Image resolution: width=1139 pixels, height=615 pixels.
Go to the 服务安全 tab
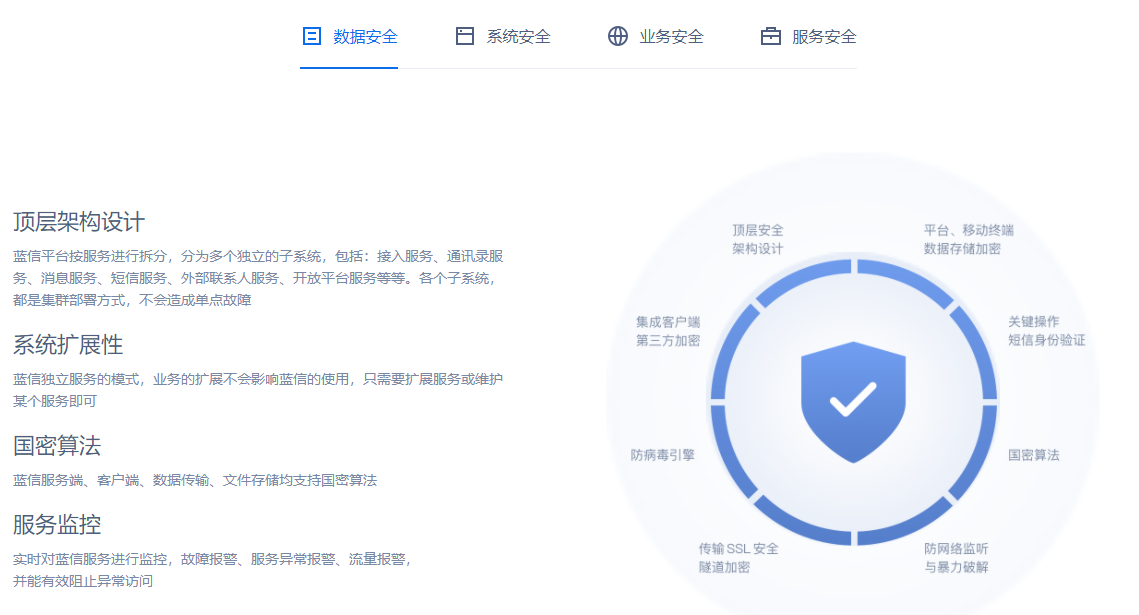pyautogui.click(x=808, y=36)
